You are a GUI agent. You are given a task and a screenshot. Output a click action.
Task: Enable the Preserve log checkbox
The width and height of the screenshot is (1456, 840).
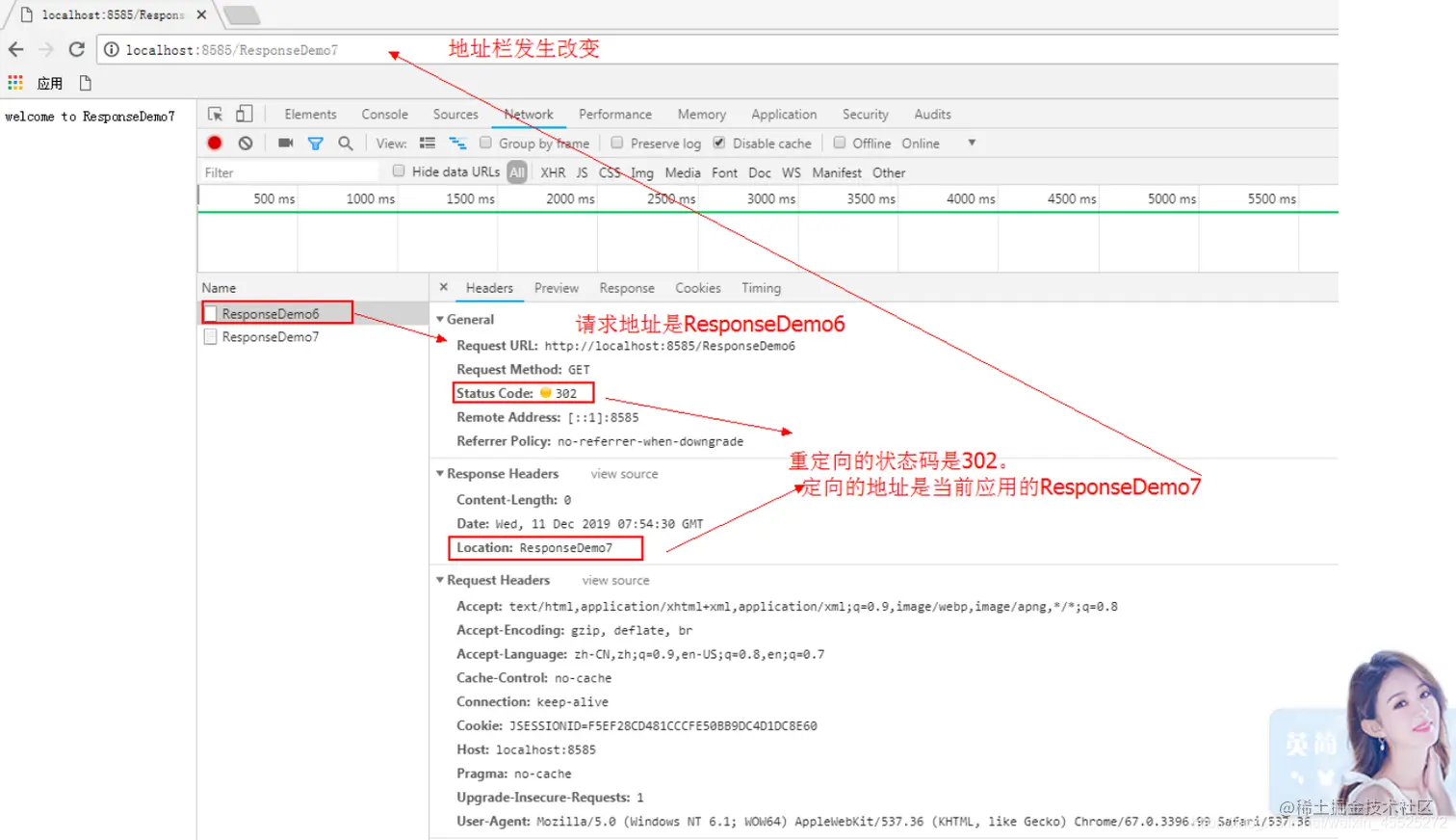click(617, 143)
